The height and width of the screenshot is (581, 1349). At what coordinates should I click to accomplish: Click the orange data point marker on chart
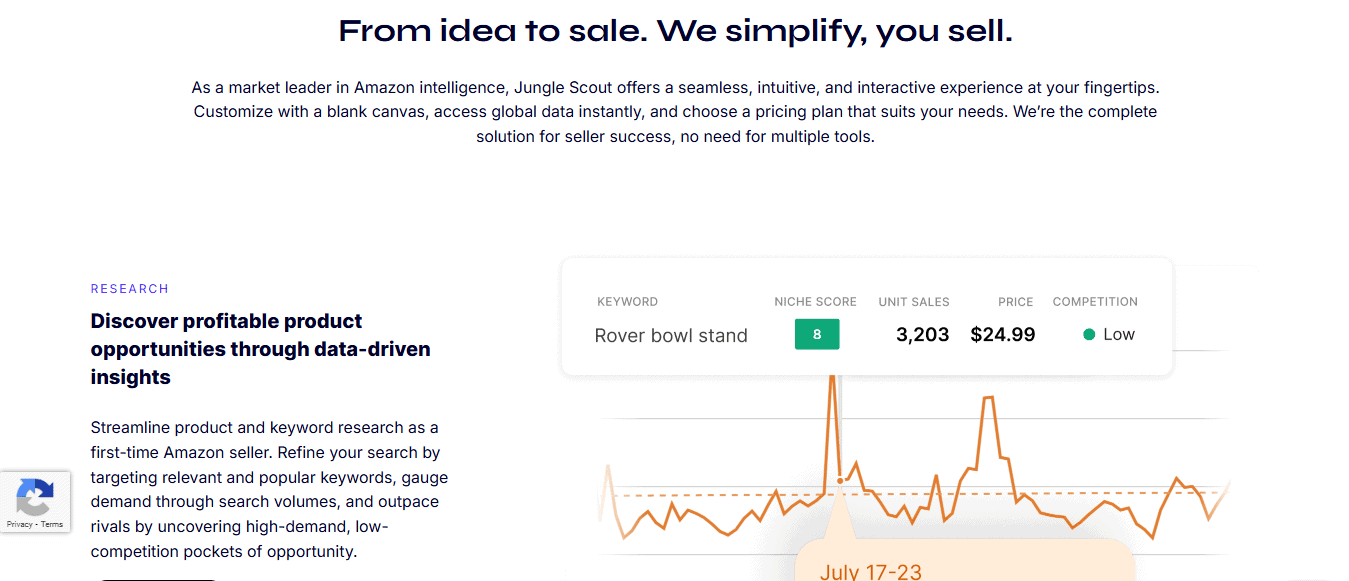[839, 481]
